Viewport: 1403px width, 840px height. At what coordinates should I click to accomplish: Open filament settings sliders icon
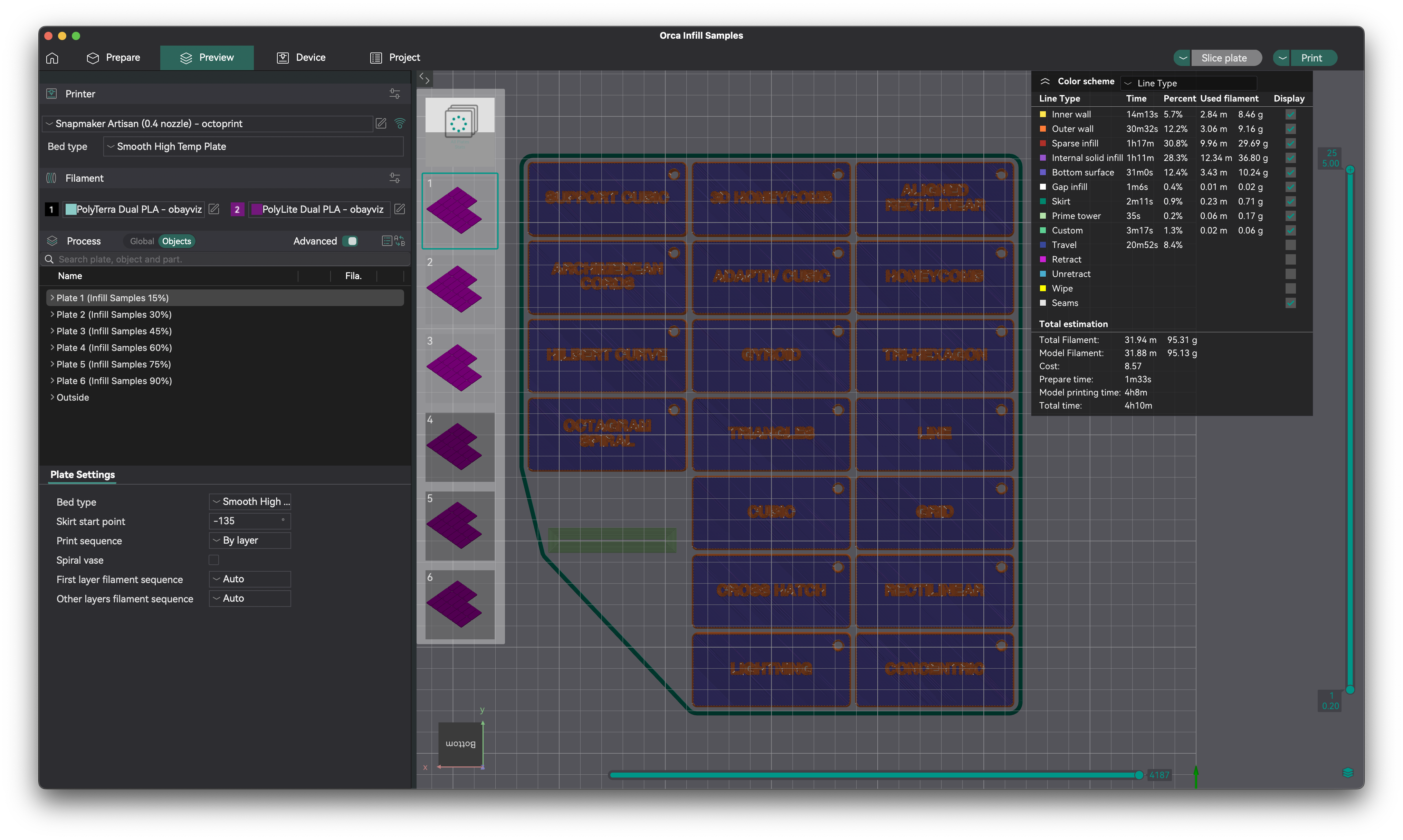click(394, 178)
